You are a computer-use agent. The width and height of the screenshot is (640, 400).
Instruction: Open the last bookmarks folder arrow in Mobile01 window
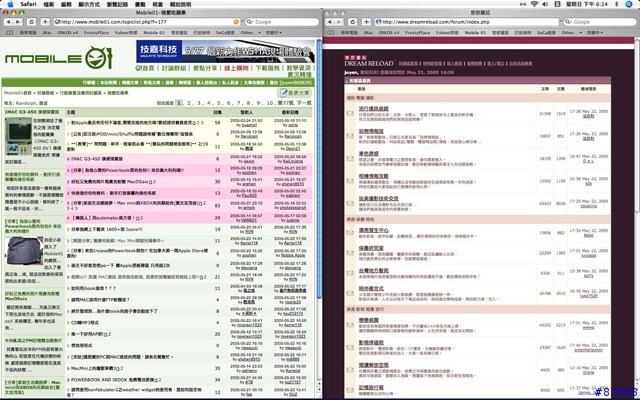[274, 33]
